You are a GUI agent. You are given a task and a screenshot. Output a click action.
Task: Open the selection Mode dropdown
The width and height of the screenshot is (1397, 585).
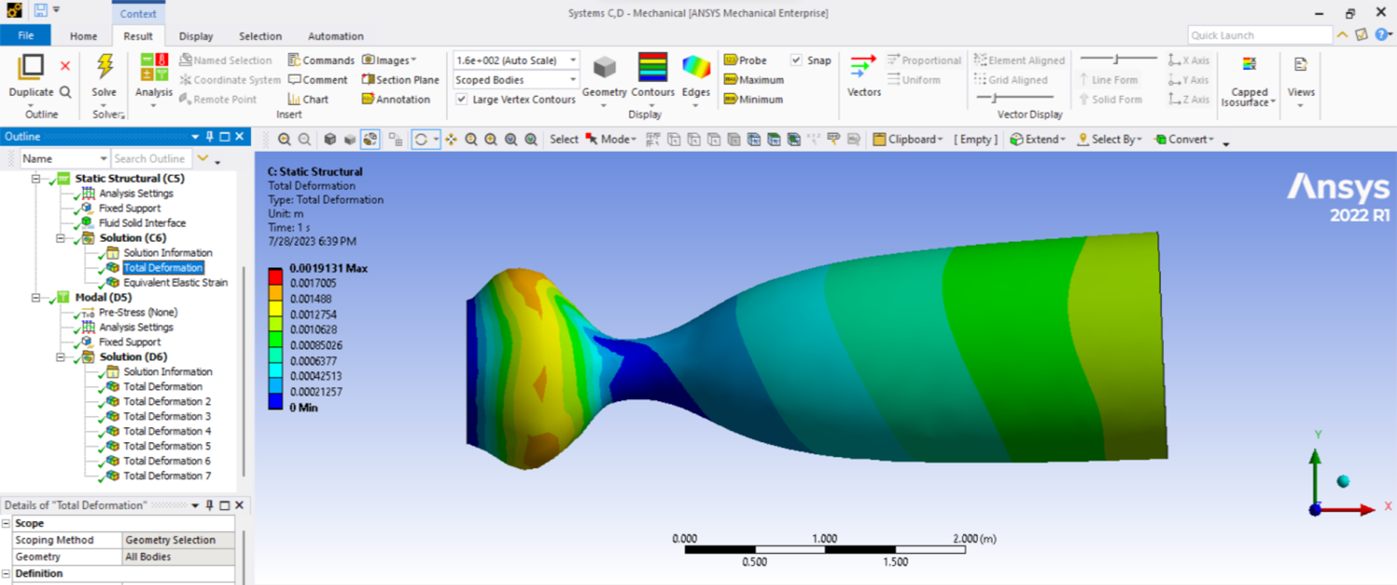(x=611, y=140)
